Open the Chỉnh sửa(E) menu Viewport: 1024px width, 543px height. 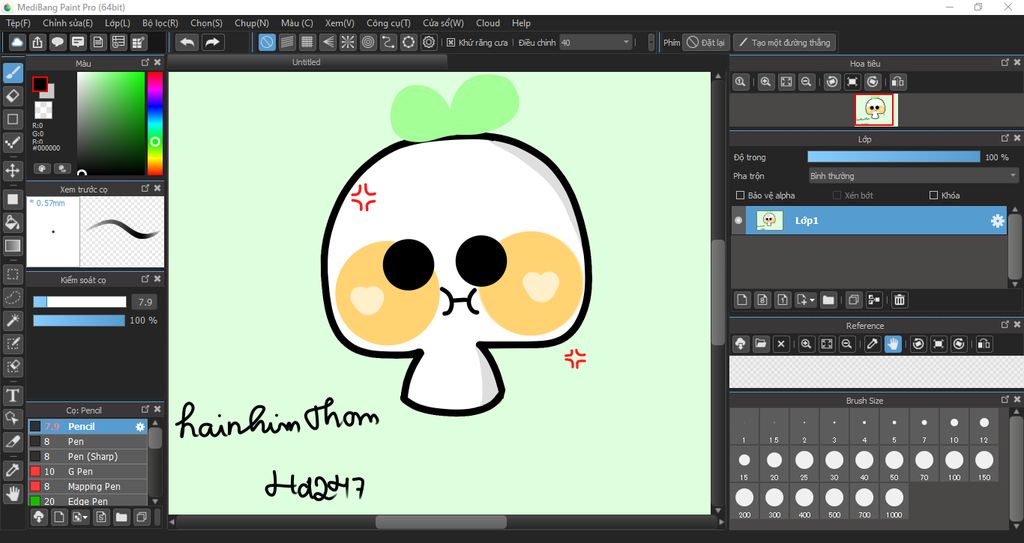pos(68,23)
